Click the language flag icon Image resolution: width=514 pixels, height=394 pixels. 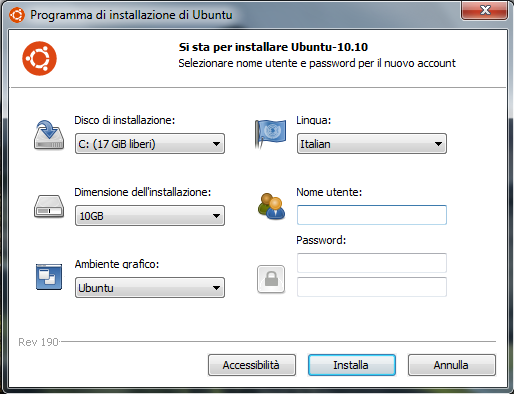pyautogui.click(x=271, y=134)
